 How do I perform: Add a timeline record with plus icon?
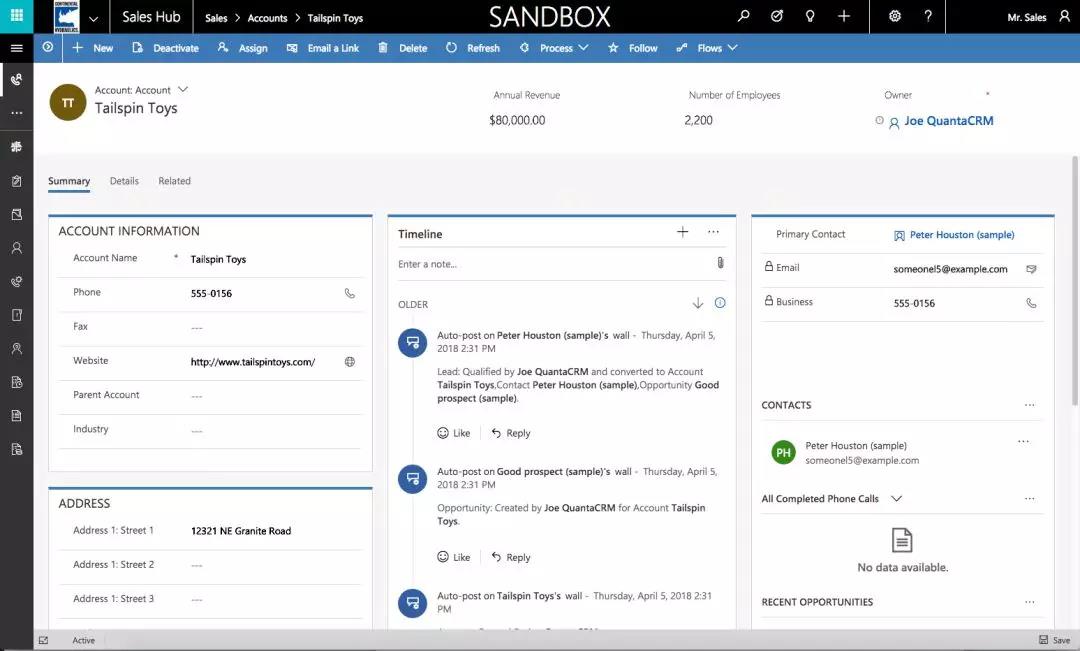click(683, 232)
